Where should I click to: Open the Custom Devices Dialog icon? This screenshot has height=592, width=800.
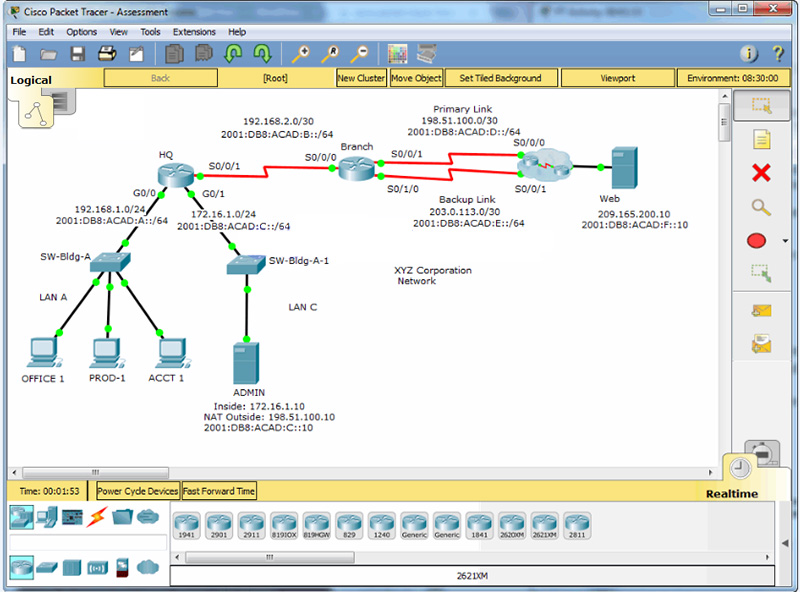click(x=427, y=53)
